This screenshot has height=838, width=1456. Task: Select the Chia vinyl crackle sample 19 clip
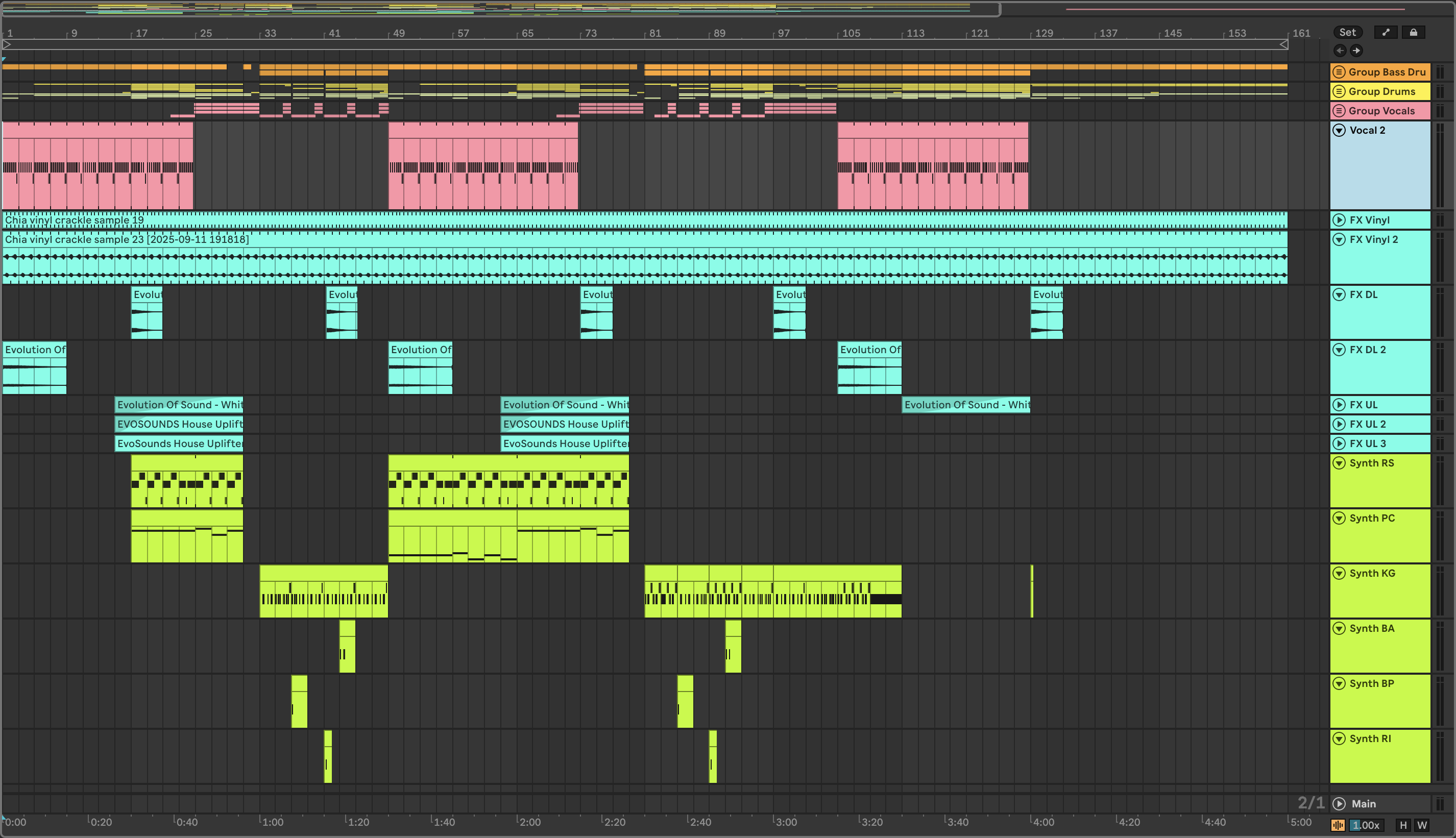(x=645, y=220)
